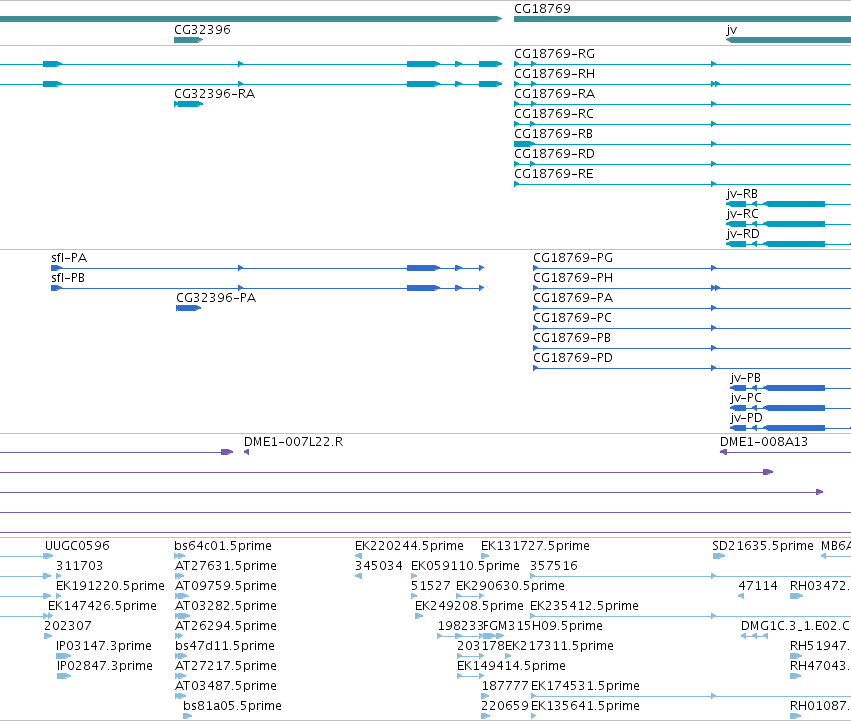Select EST SD21635.5prime
Screen dimensions: 851x721
point(763,546)
